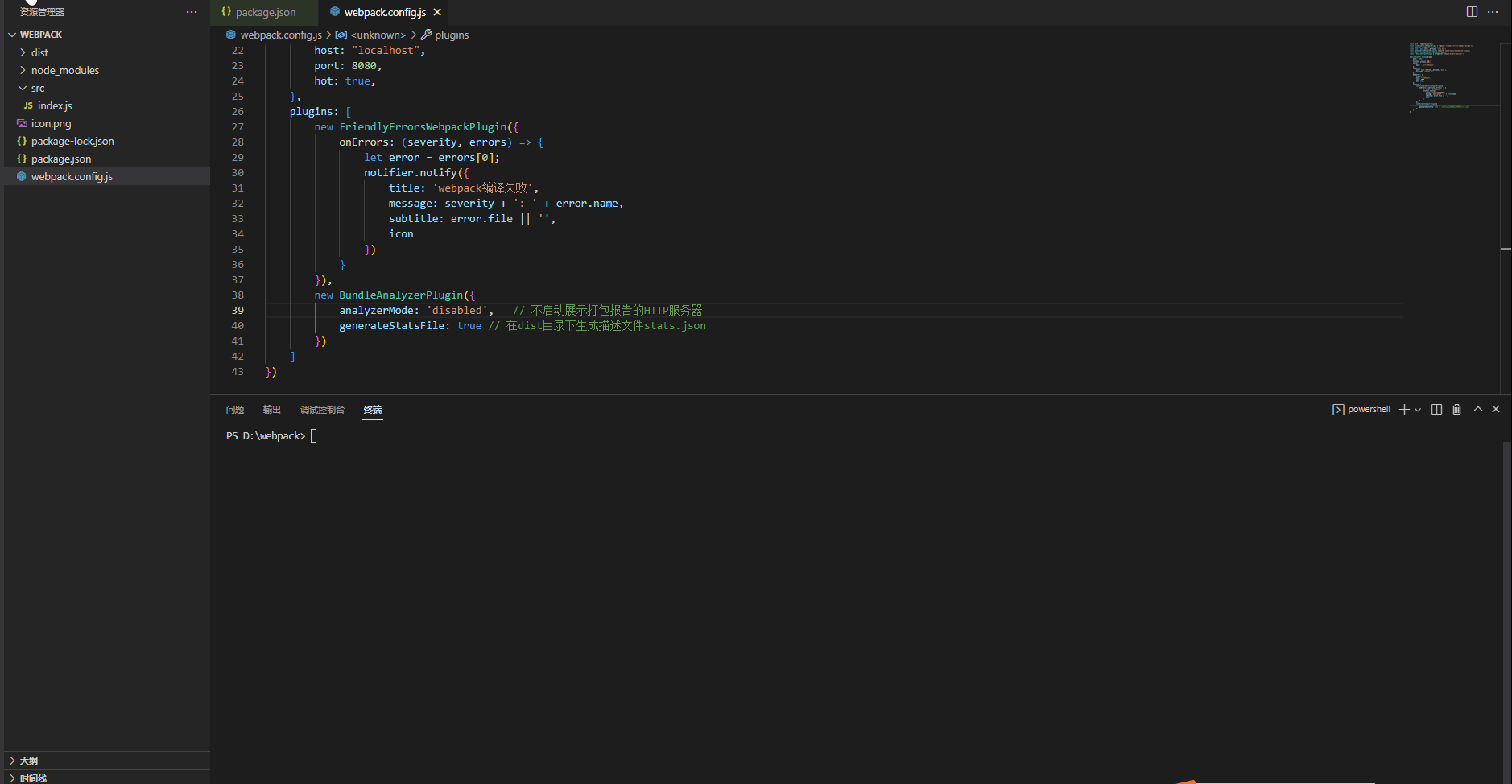This screenshot has height=784, width=1512.
Task: Close the editor more actions ellipsis
Action: pyautogui.click(x=1494, y=11)
